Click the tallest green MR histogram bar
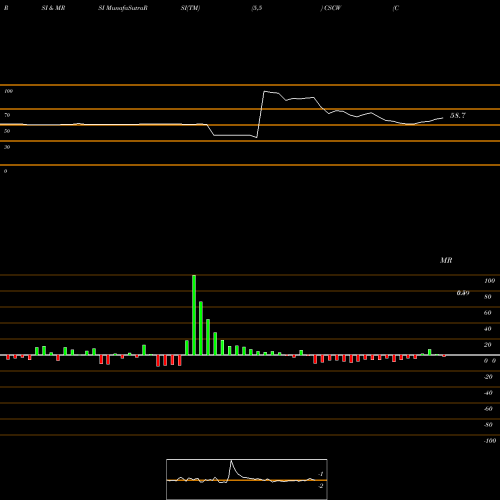Image resolution: width=500 pixels, height=500 pixels. 194,315
